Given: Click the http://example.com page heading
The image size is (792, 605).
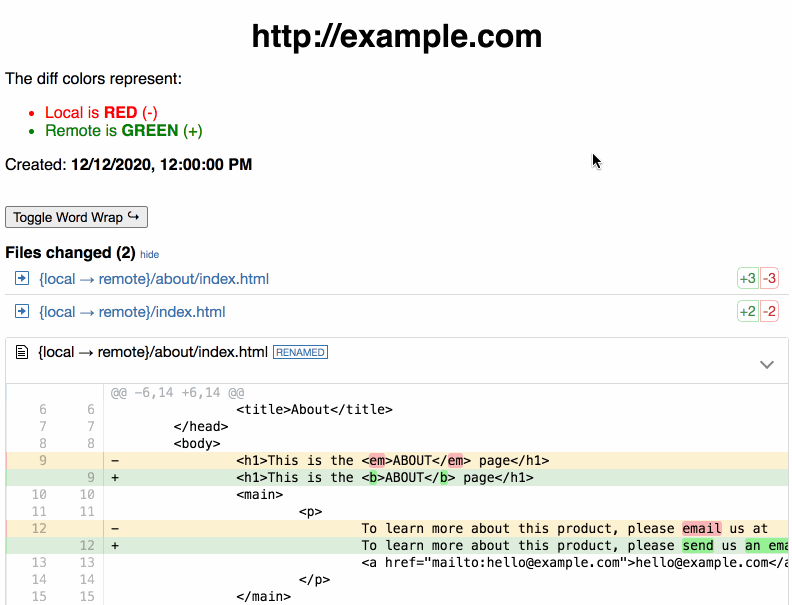Looking at the screenshot, I should pyautogui.click(x=397, y=36).
